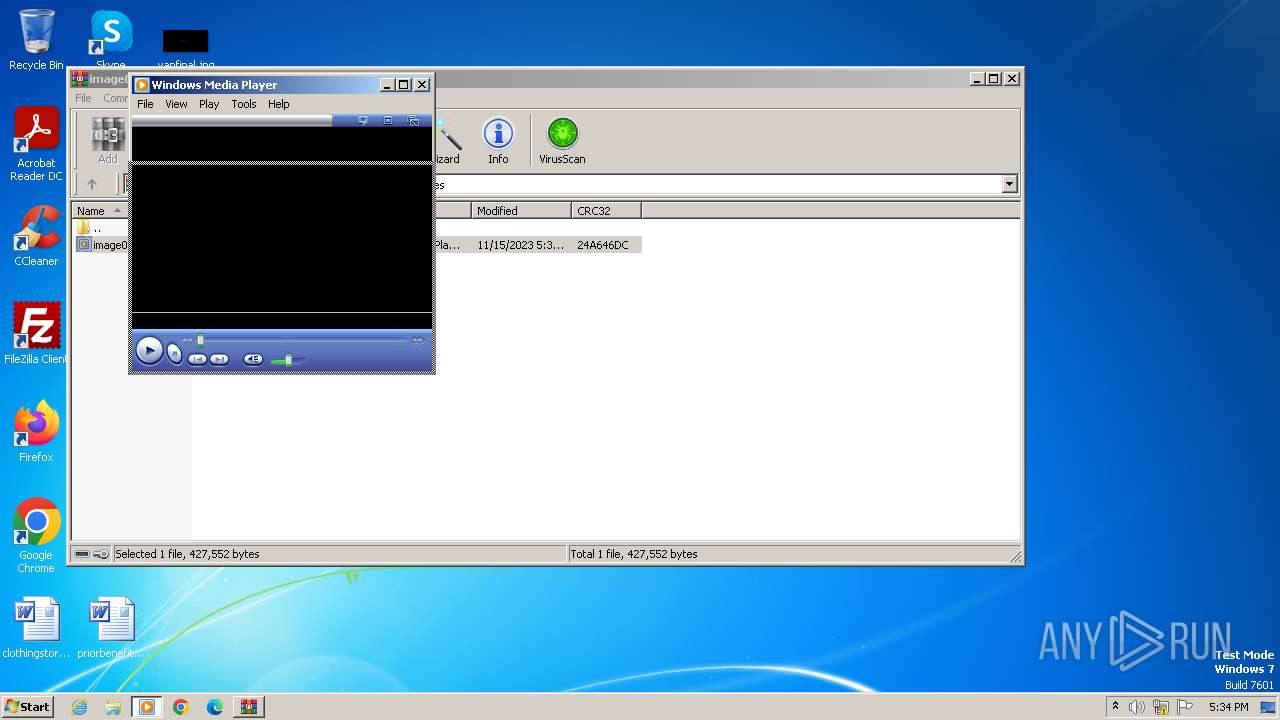Open Chrome from taskbar
The width and height of the screenshot is (1280, 720).
click(x=181, y=707)
